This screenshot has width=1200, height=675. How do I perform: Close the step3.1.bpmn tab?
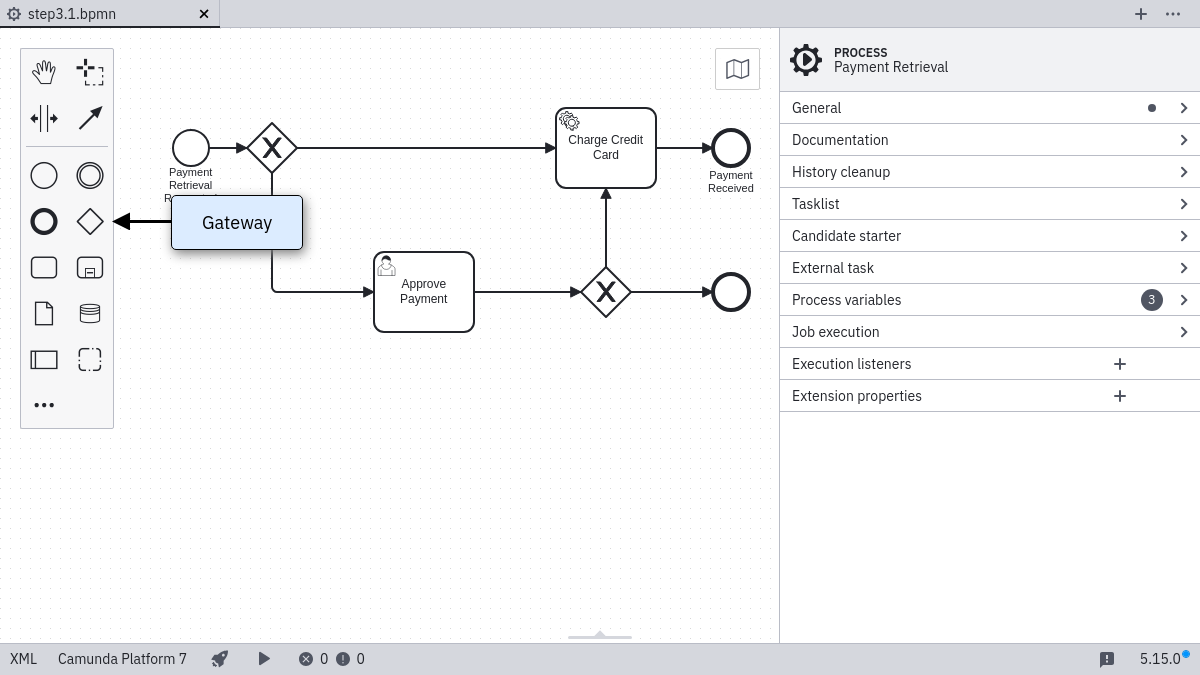[x=204, y=14]
